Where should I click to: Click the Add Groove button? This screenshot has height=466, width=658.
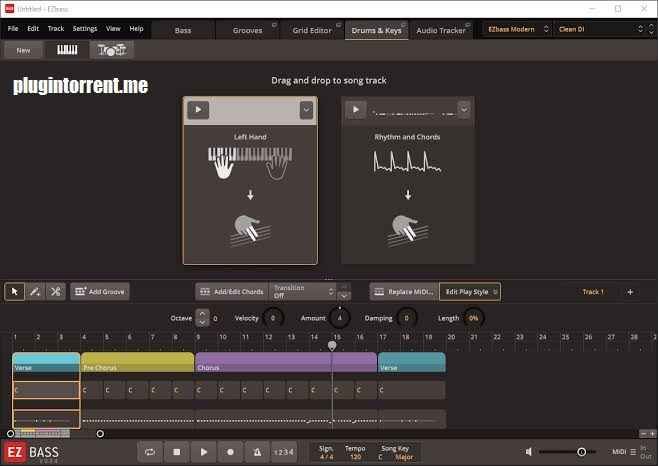coord(100,291)
